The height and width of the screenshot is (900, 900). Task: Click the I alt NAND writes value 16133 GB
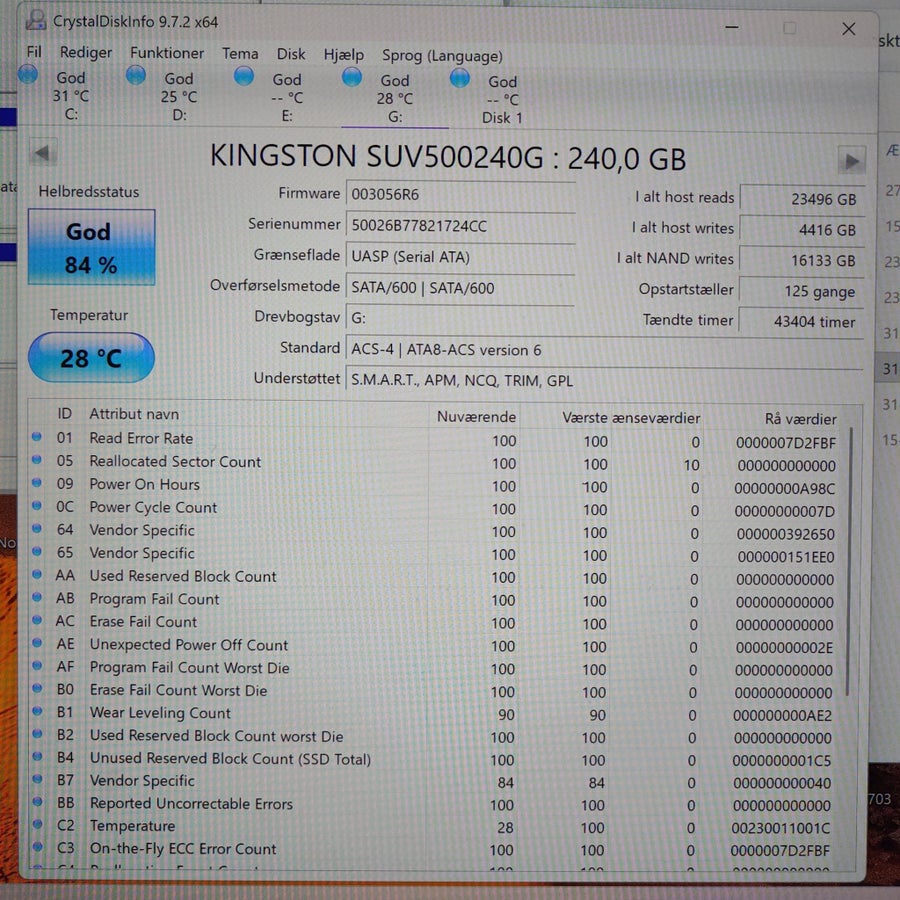click(802, 261)
